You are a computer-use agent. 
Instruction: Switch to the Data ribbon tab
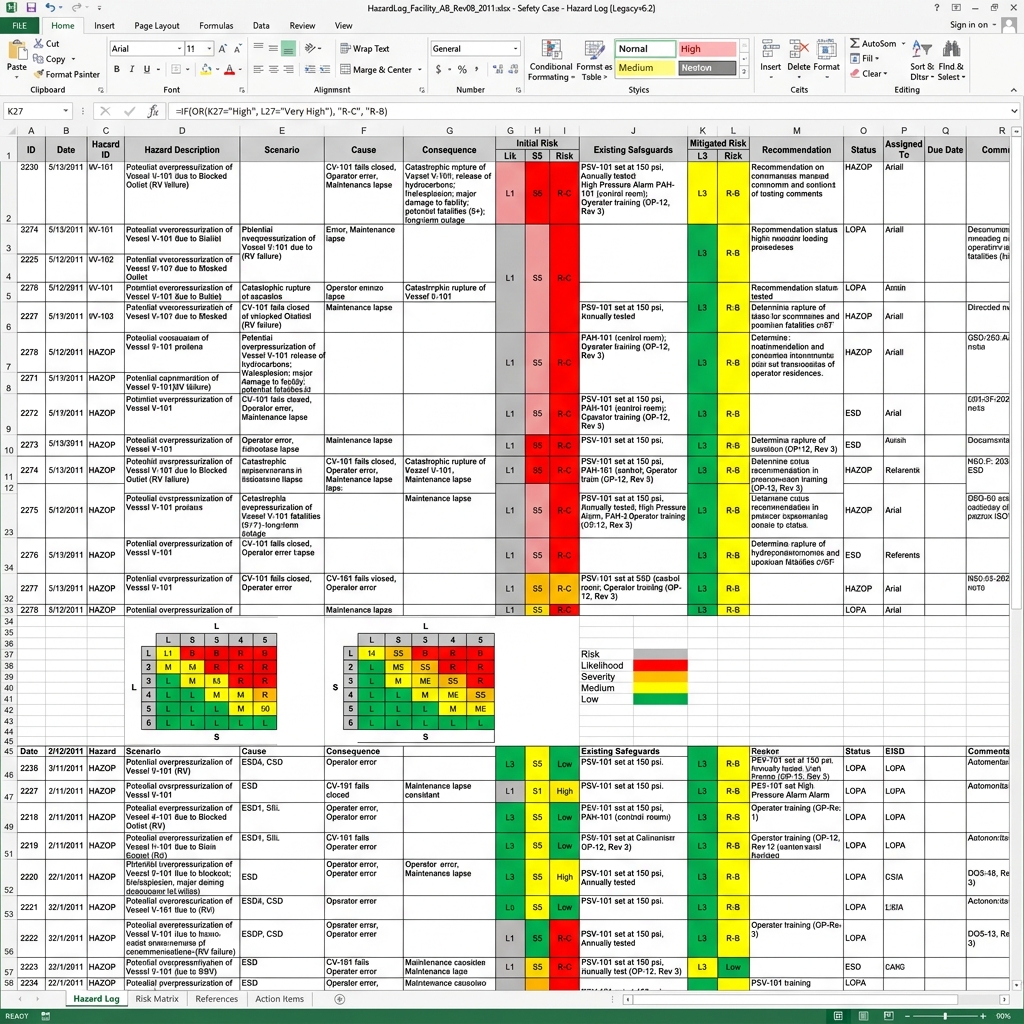point(261,25)
